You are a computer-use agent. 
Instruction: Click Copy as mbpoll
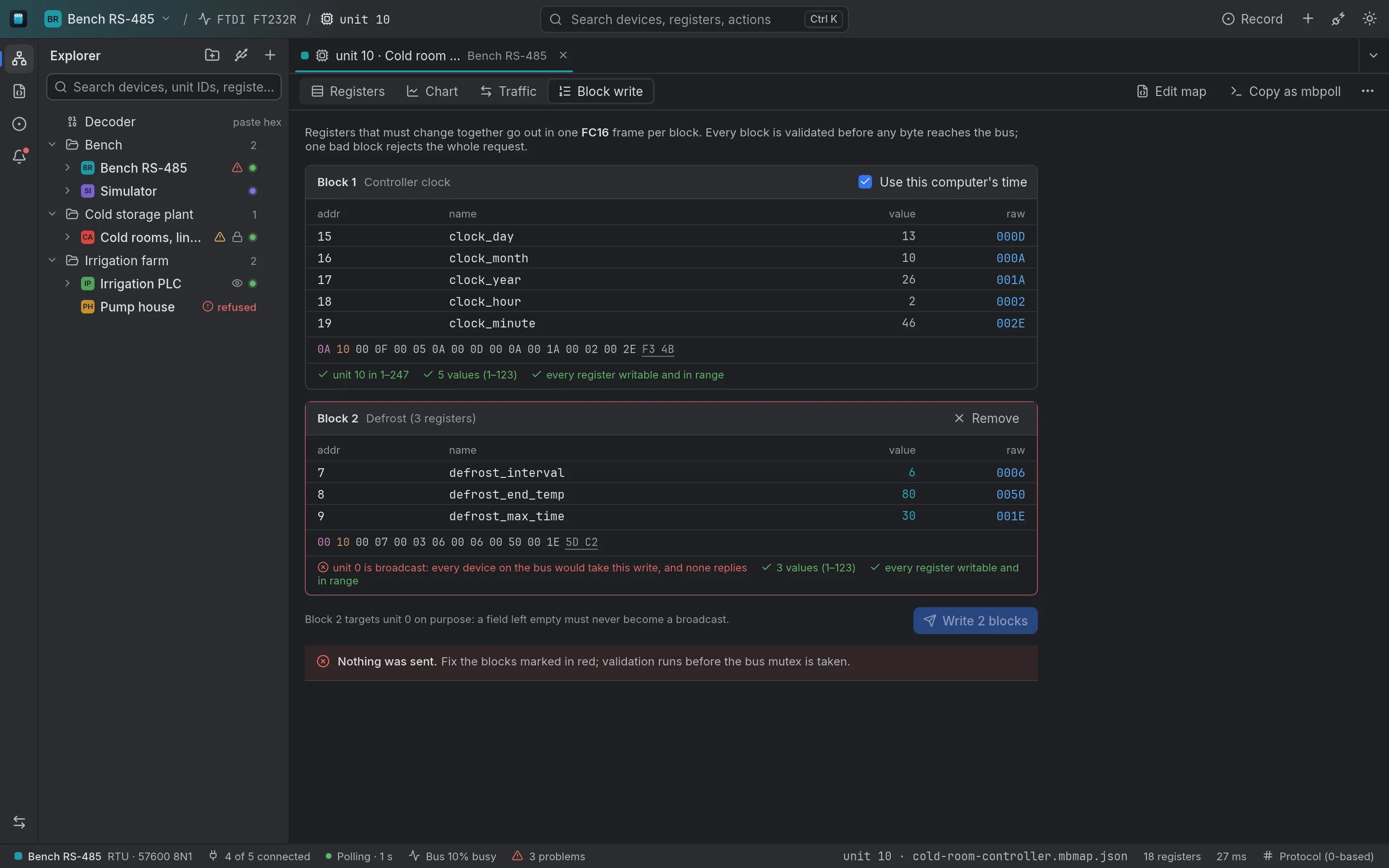[x=1286, y=91]
